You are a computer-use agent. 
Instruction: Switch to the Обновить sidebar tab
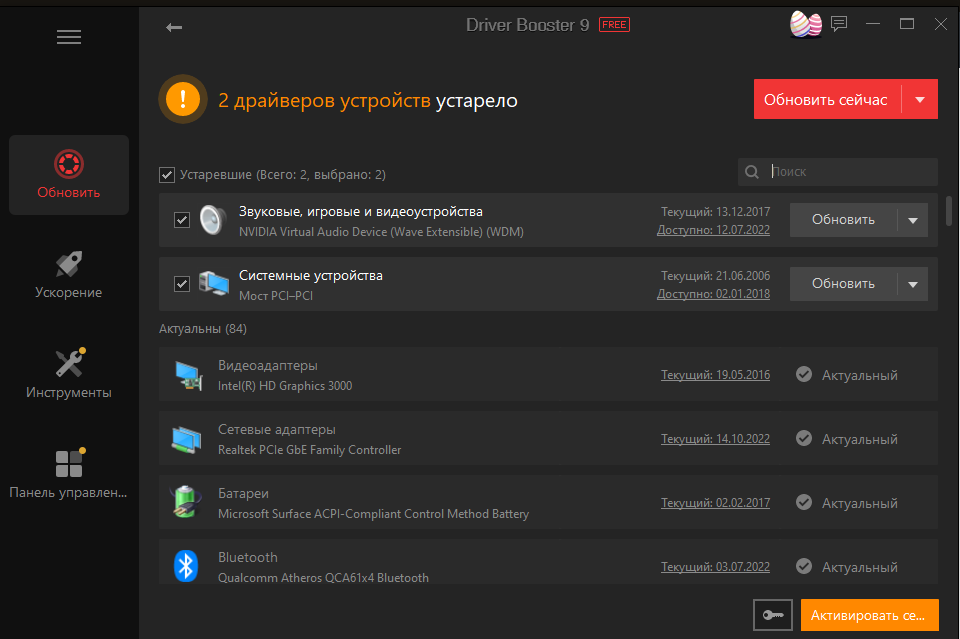[x=69, y=175]
